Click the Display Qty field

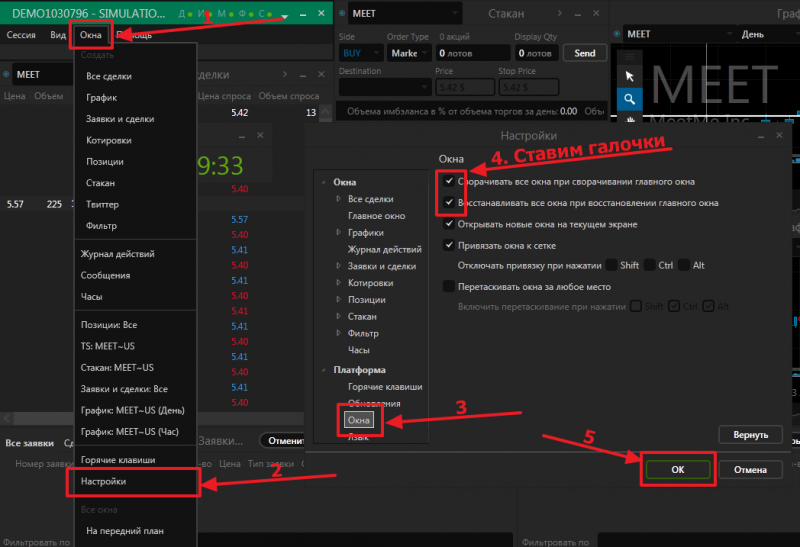537,53
